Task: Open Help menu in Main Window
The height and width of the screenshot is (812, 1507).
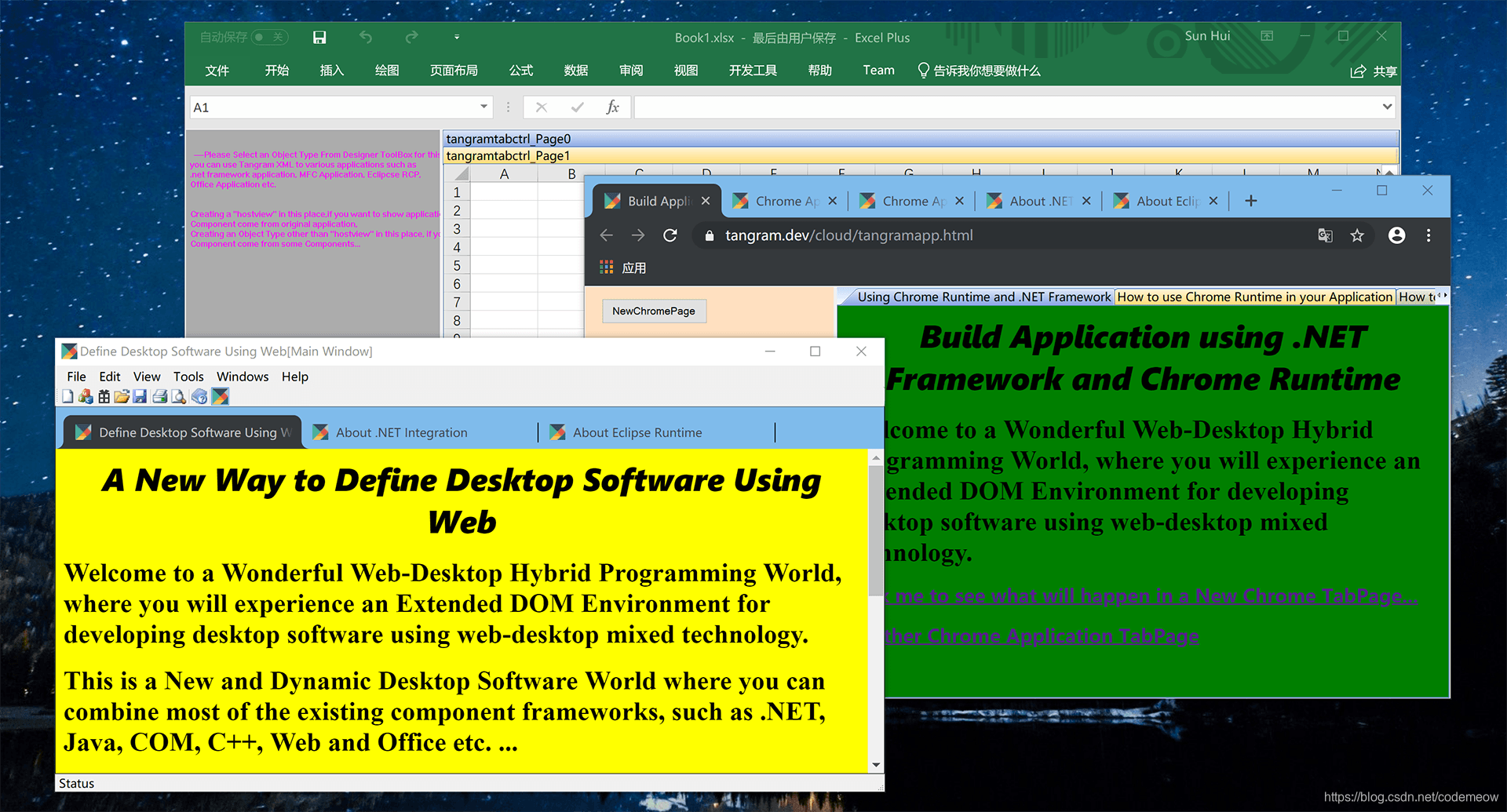Action: click(295, 377)
